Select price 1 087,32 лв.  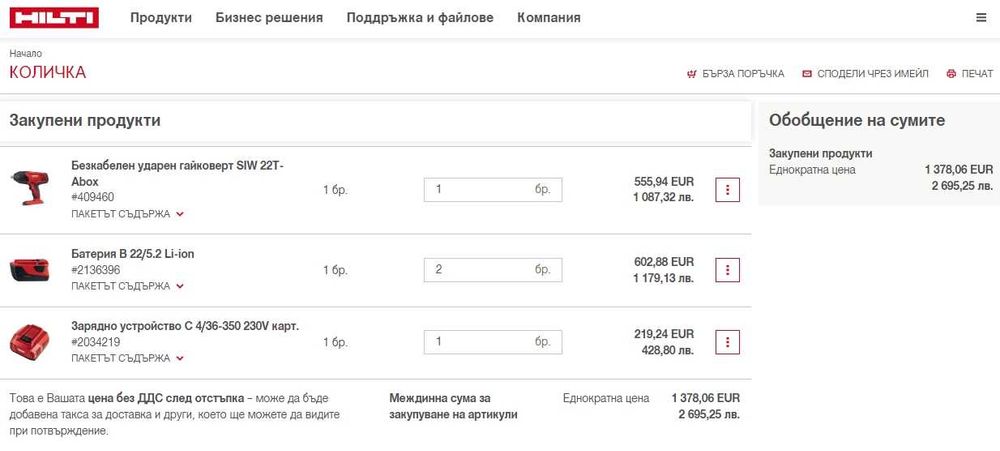[663, 198]
